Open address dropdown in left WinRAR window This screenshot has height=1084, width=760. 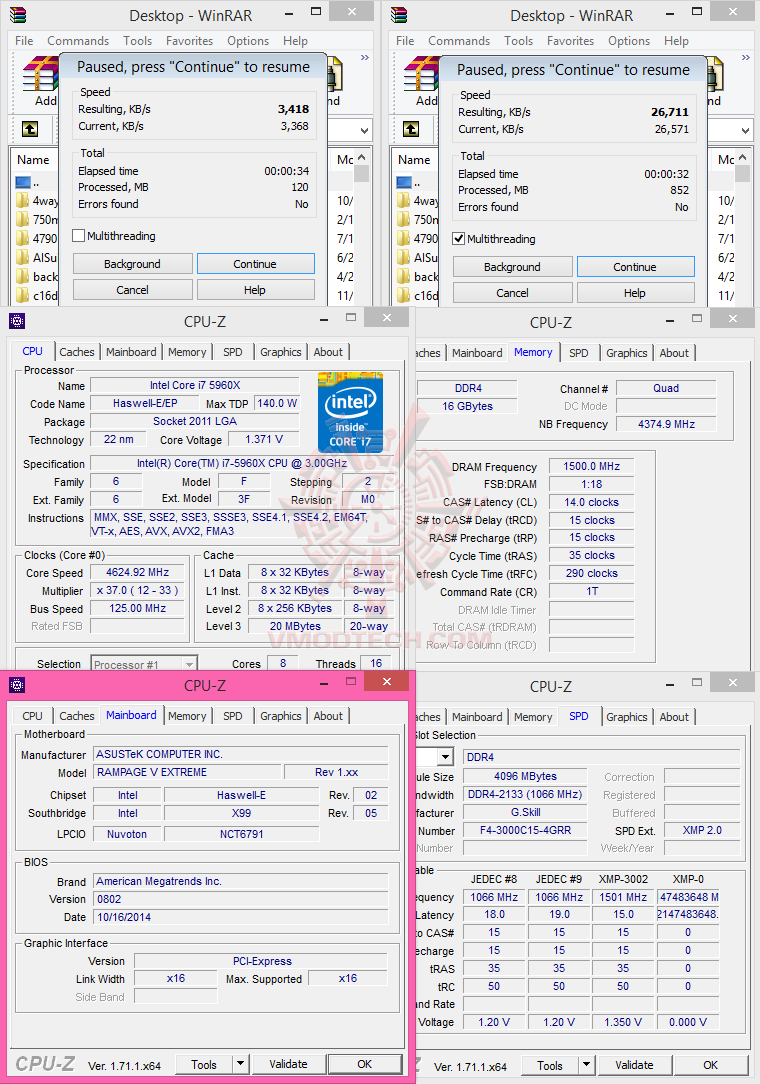pos(364,130)
